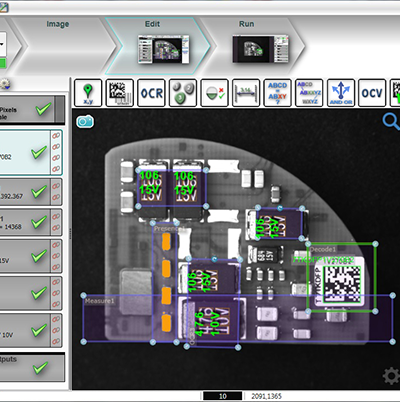Open the dropdown left of Image step

point(3,44)
